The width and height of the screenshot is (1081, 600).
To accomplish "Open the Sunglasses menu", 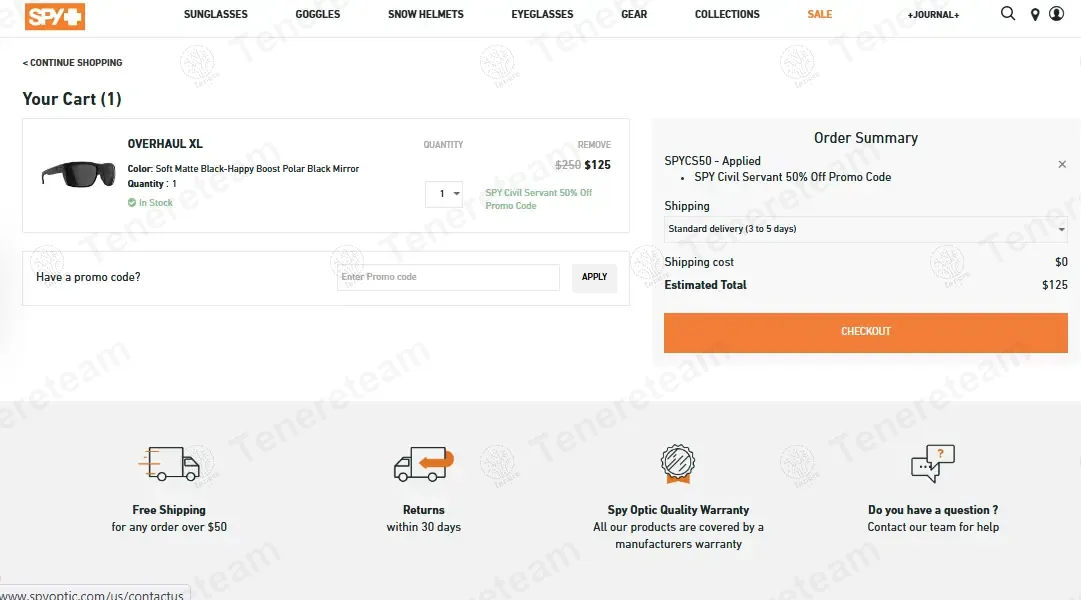I will point(216,14).
